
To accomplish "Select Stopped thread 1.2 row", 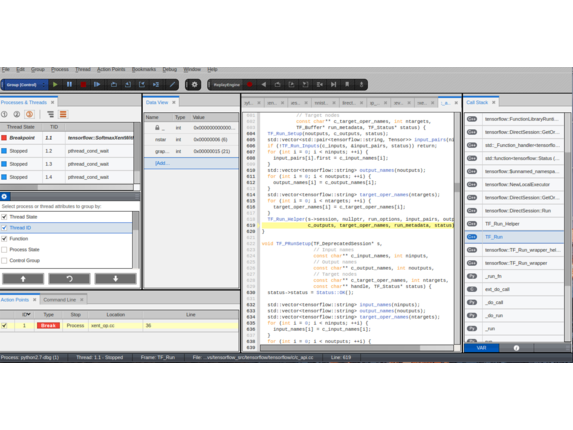I will click(67, 151).
